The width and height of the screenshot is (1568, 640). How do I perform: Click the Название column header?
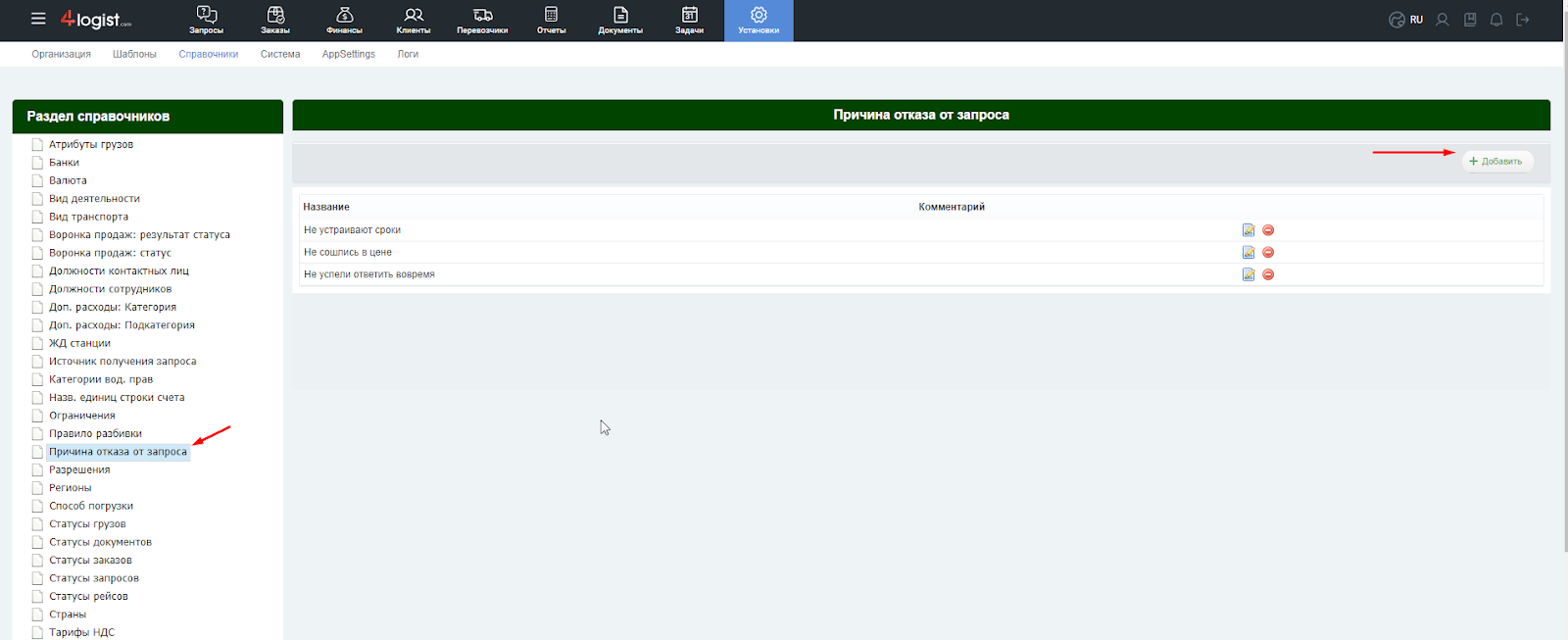click(326, 207)
